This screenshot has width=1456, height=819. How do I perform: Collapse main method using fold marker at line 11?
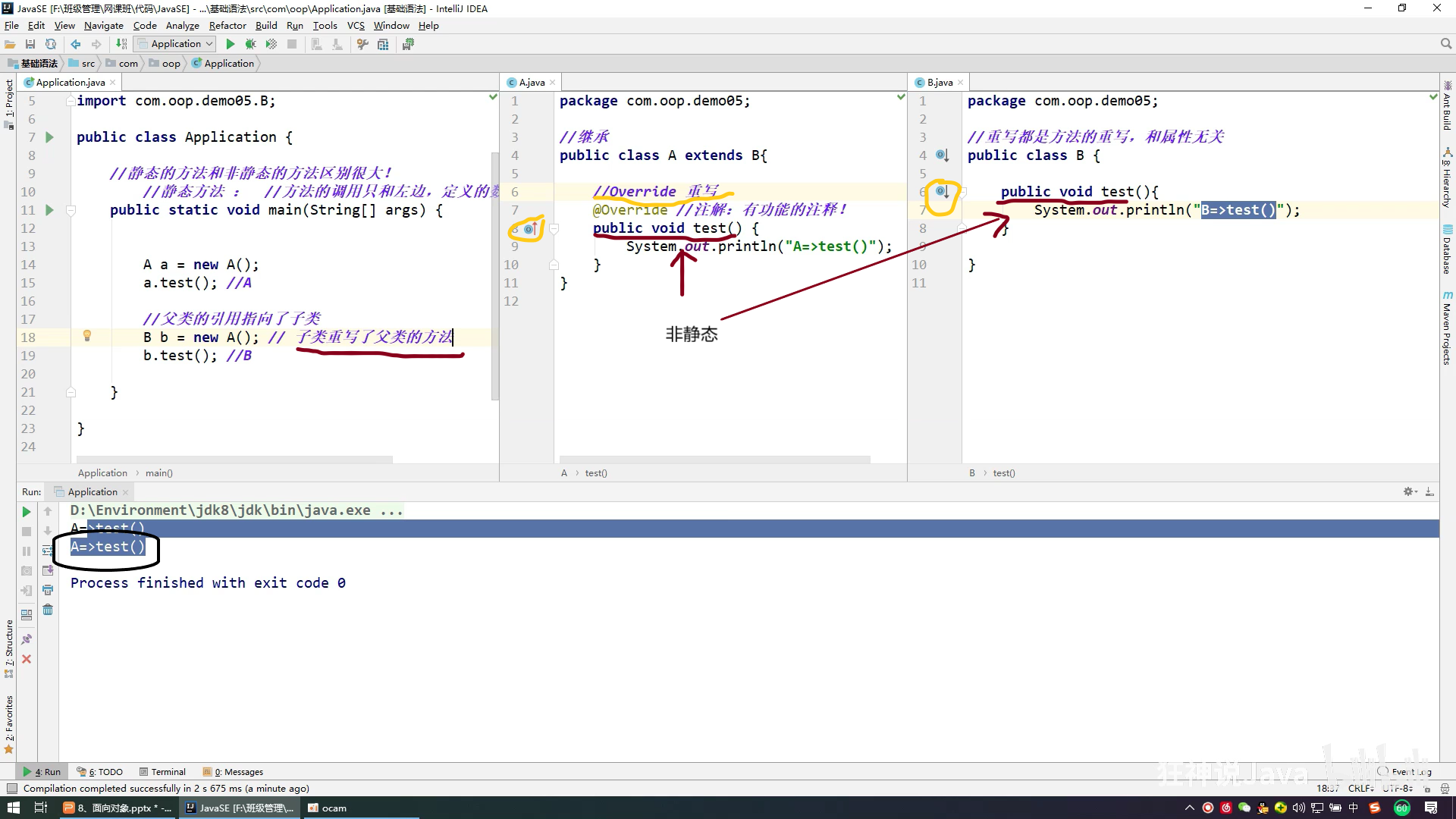point(71,210)
